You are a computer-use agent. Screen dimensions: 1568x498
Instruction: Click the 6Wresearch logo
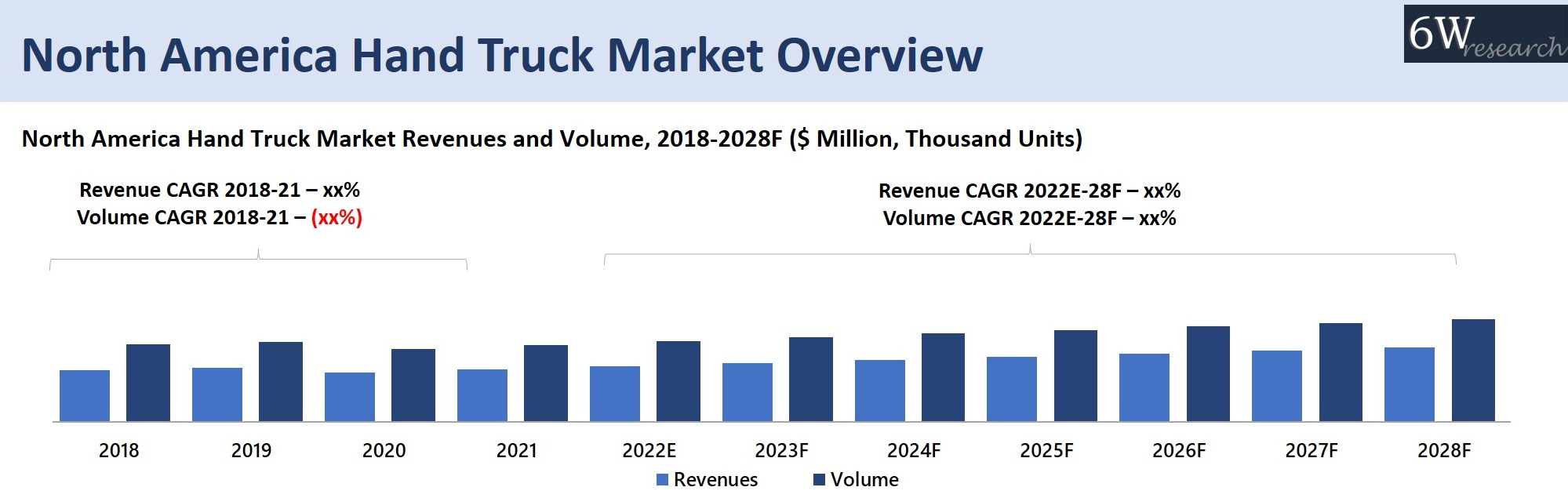point(1485,35)
